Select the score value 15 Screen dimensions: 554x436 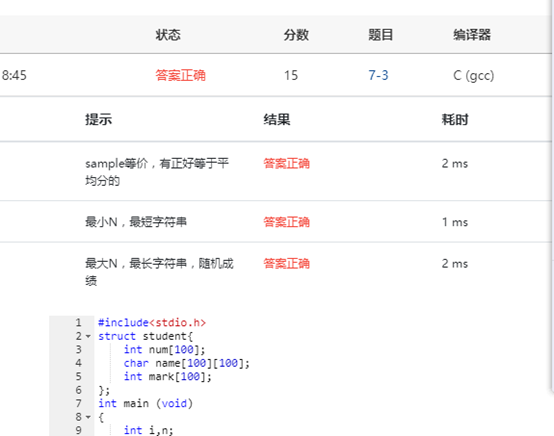point(291,75)
